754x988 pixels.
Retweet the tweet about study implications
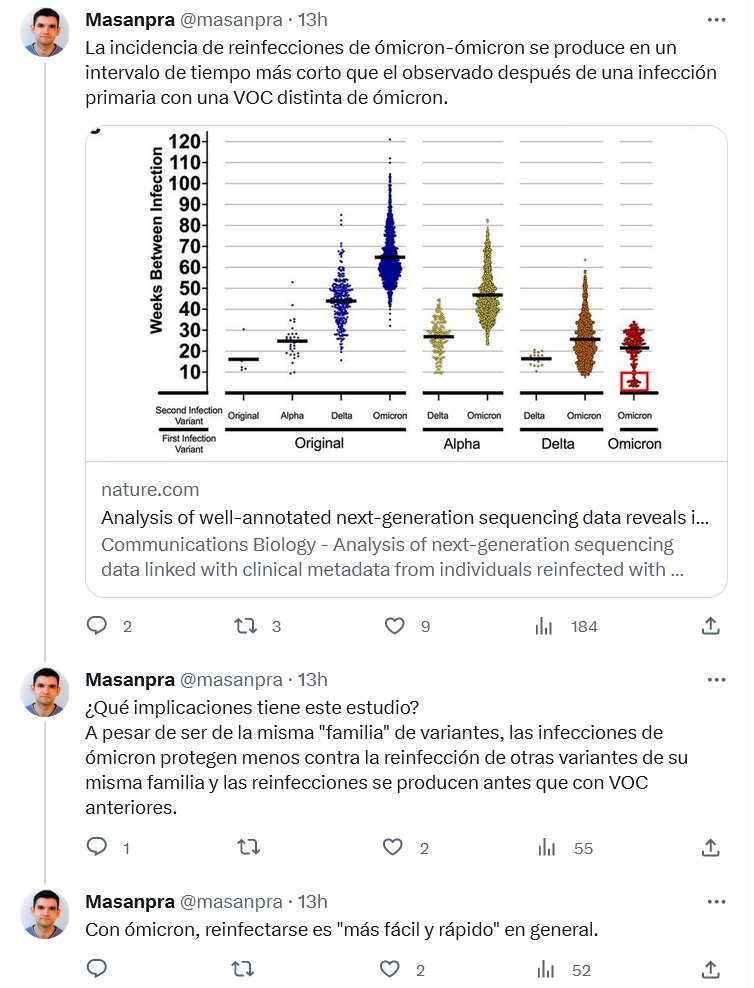pyautogui.click(x=245, y=848)
